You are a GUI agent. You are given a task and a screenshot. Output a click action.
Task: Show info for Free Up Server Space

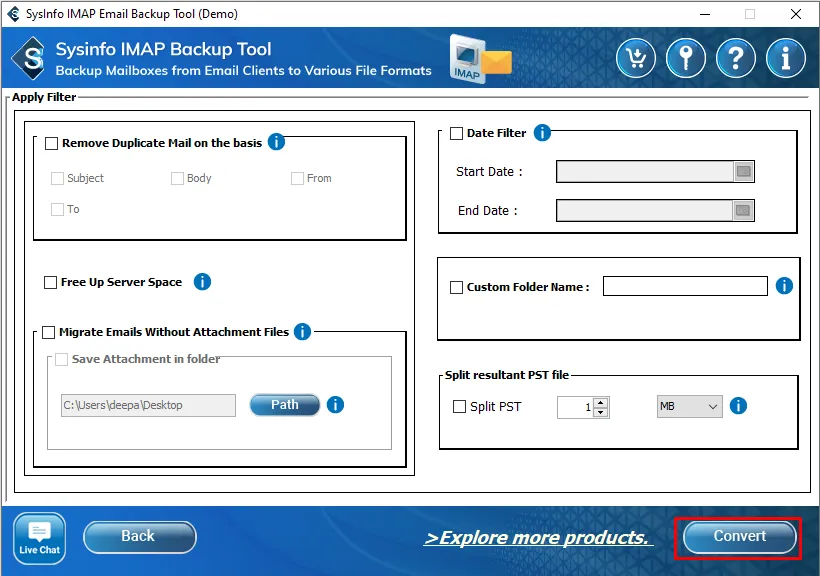202,282
